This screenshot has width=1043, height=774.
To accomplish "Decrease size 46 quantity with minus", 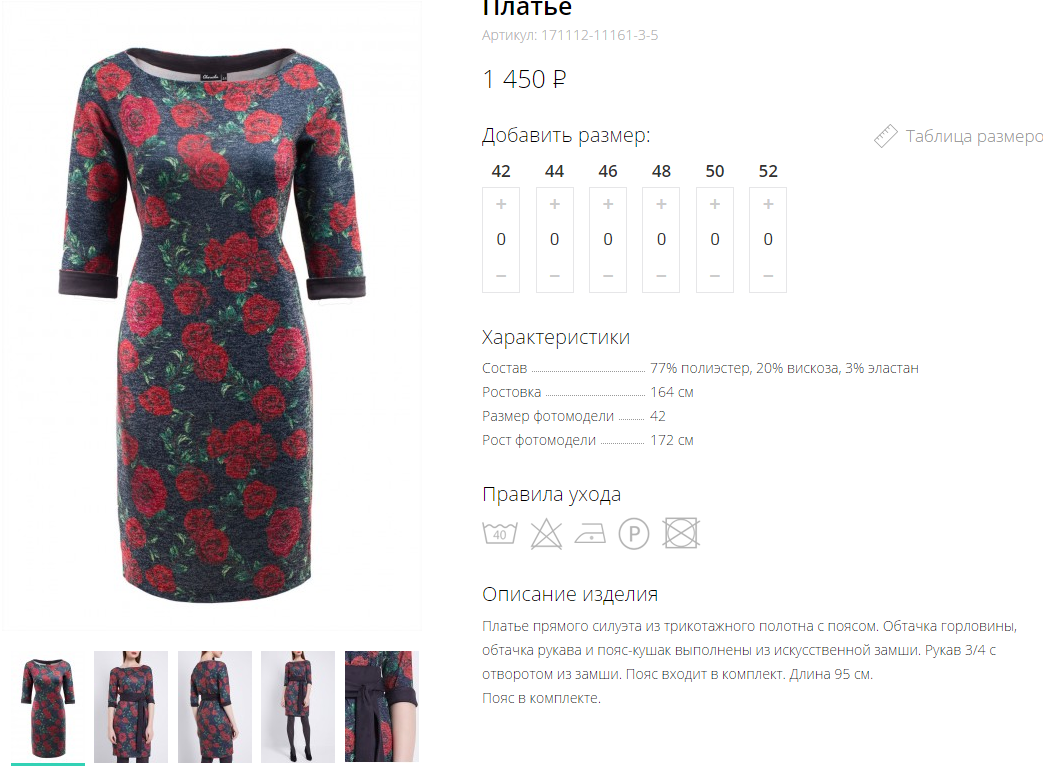I will [x=608, y=276].
